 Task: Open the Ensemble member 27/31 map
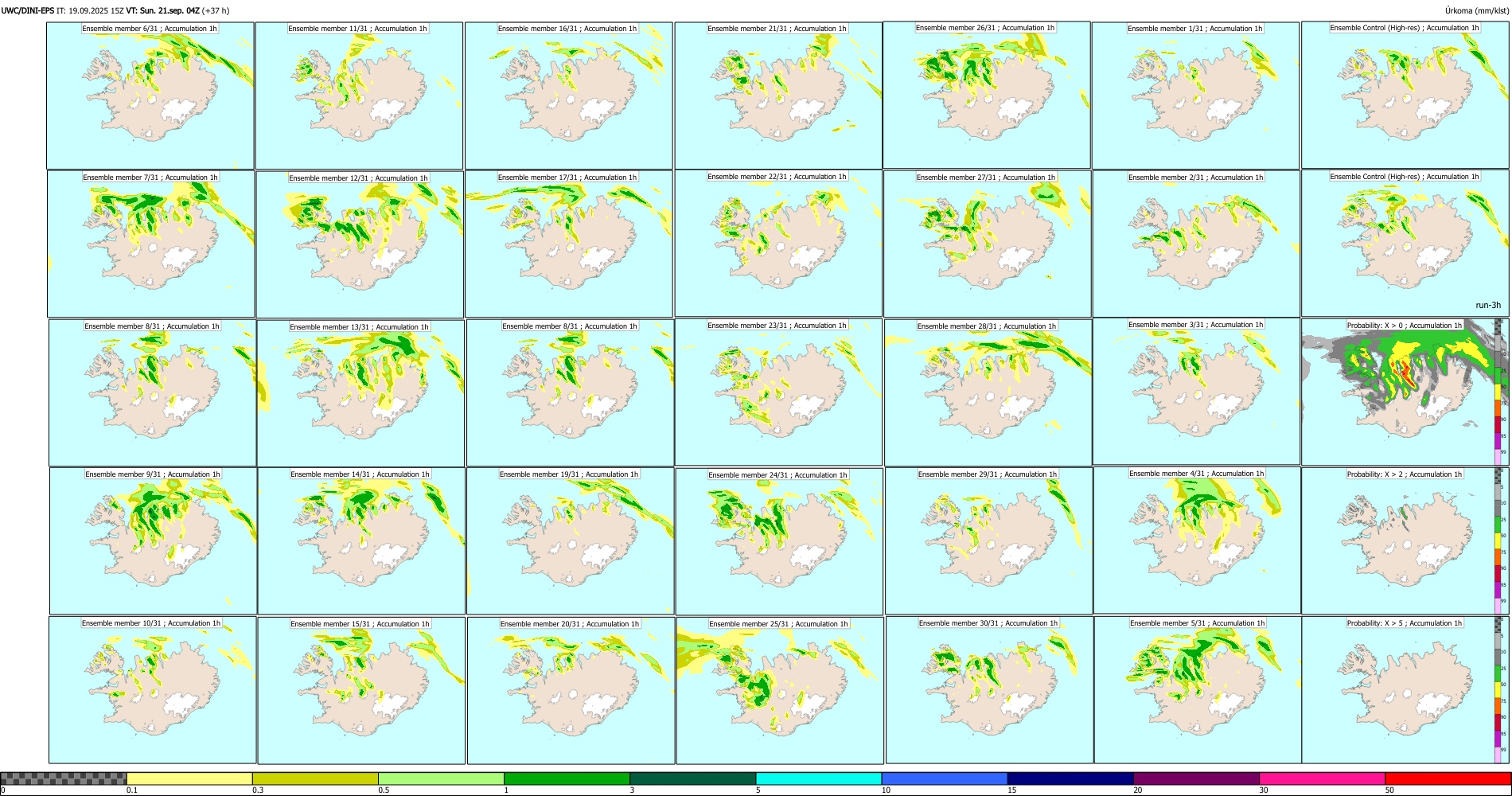pyautogui.click(x=987, y=244)
